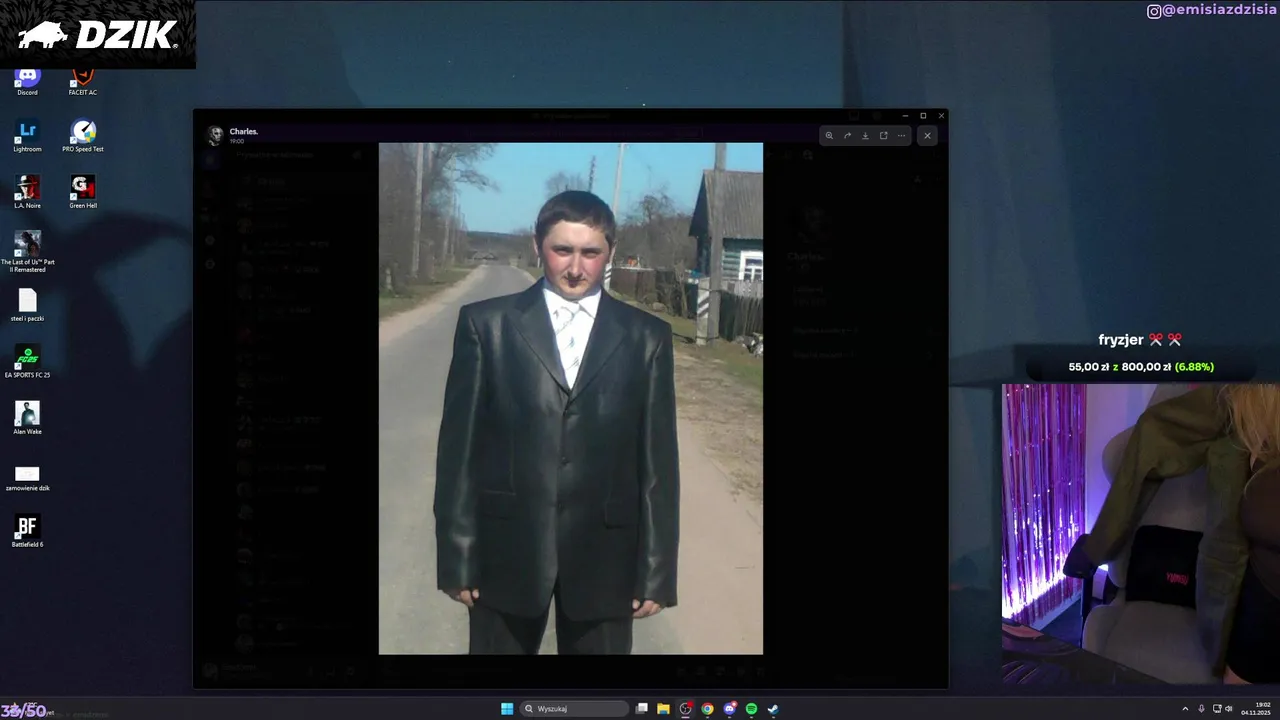Screen dimensions: 1280x720
Task: Open the three-dot more options menu
Action: pyautogui.click(x=901, y=136)
